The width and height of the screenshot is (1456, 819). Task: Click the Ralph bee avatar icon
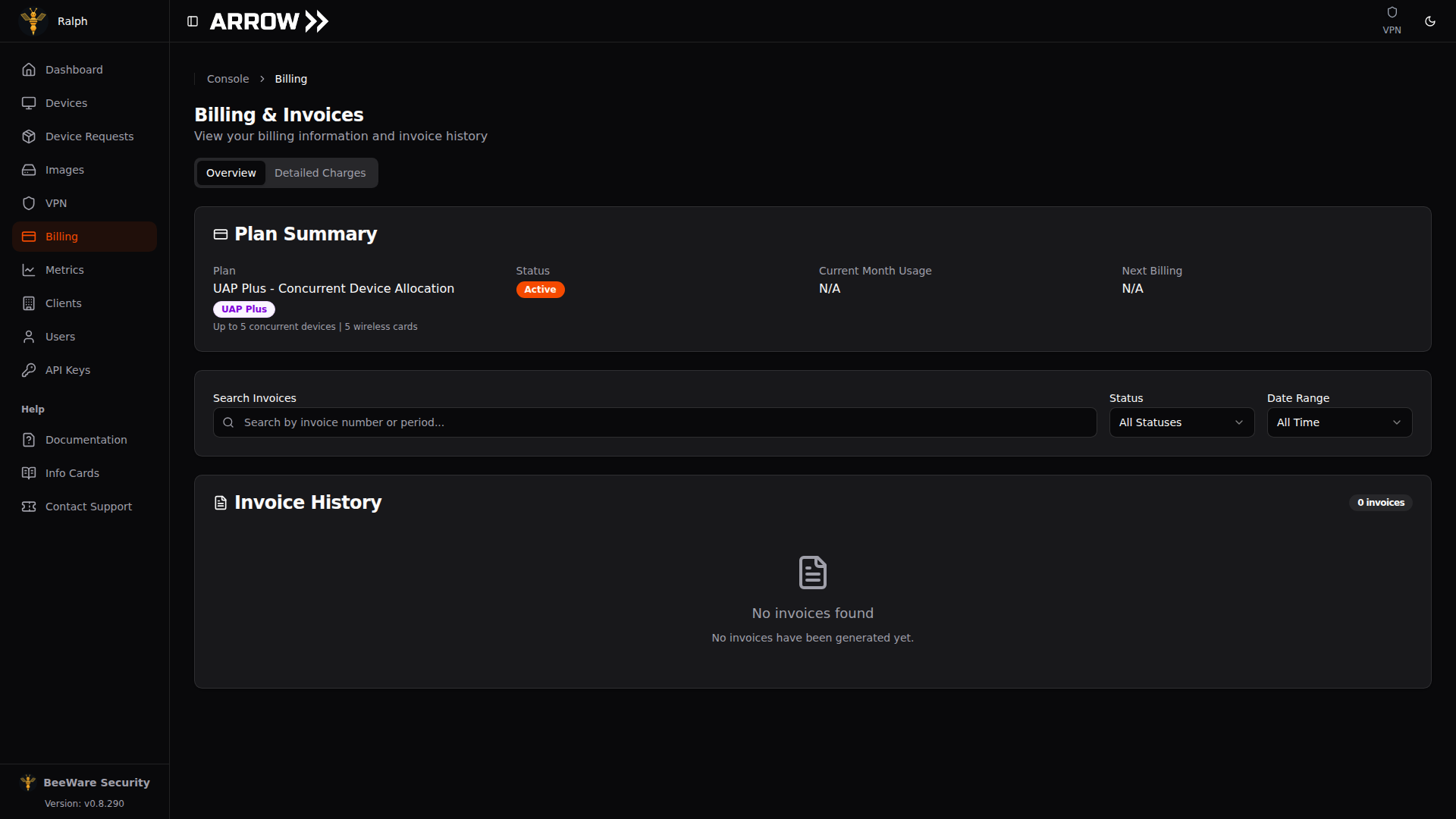(33, 20)
